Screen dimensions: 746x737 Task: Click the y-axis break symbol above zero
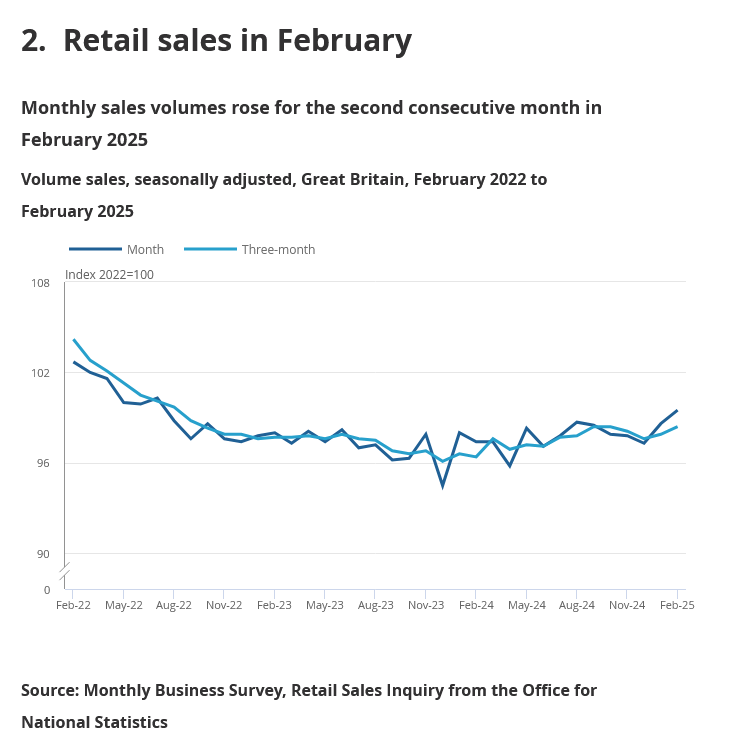[64, 573]
